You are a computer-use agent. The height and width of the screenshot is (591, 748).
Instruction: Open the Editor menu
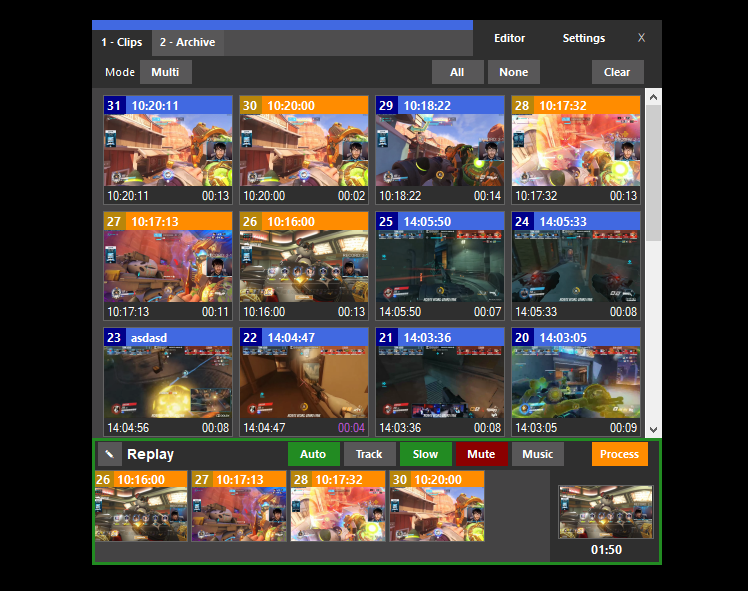(509, 38)
